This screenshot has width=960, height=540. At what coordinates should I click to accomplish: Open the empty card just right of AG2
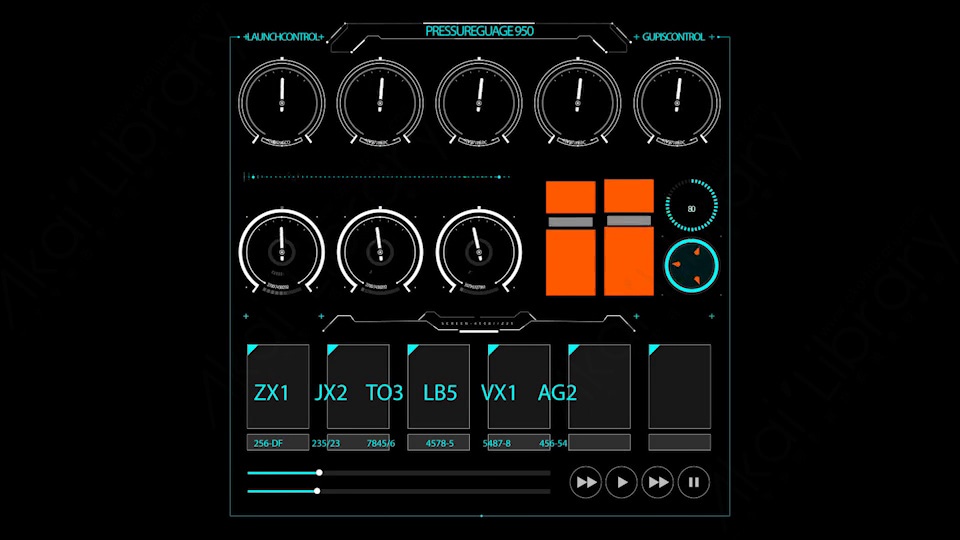599,386
